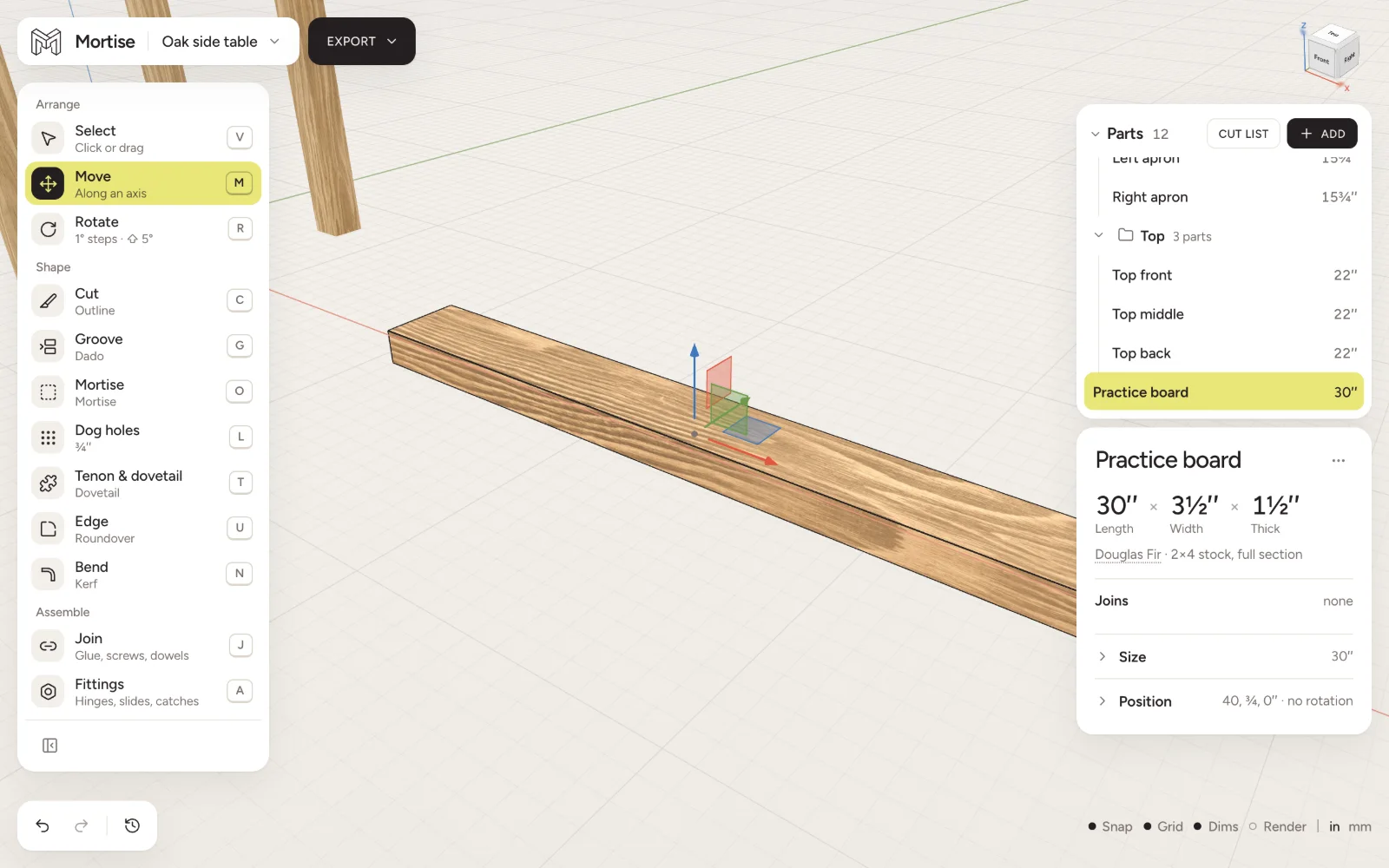
Task: Collapse the tools sidebar panel
Action: [x=50, y=746]
